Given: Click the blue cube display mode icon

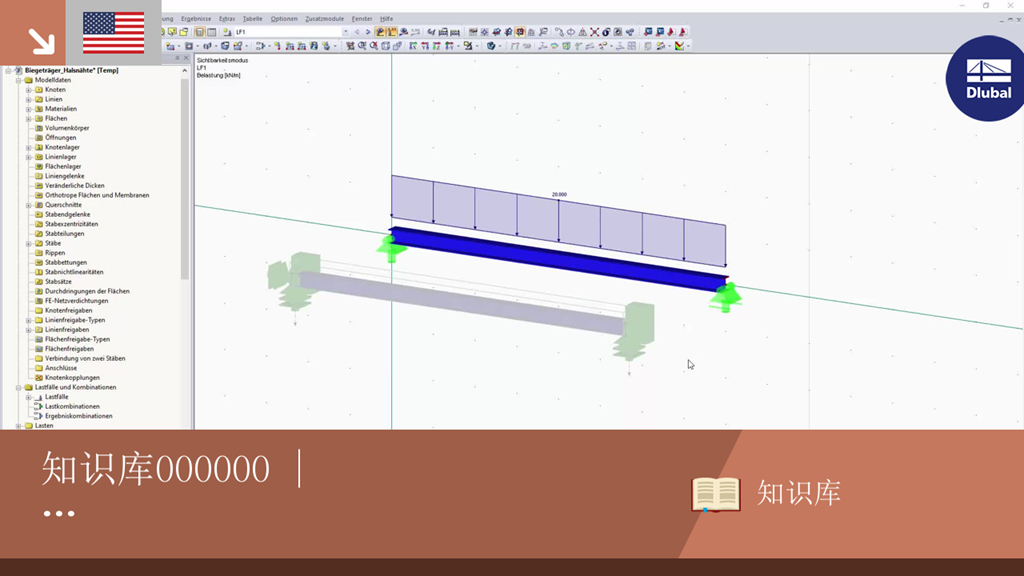Looking at the screenshot, I should (490, 46).
